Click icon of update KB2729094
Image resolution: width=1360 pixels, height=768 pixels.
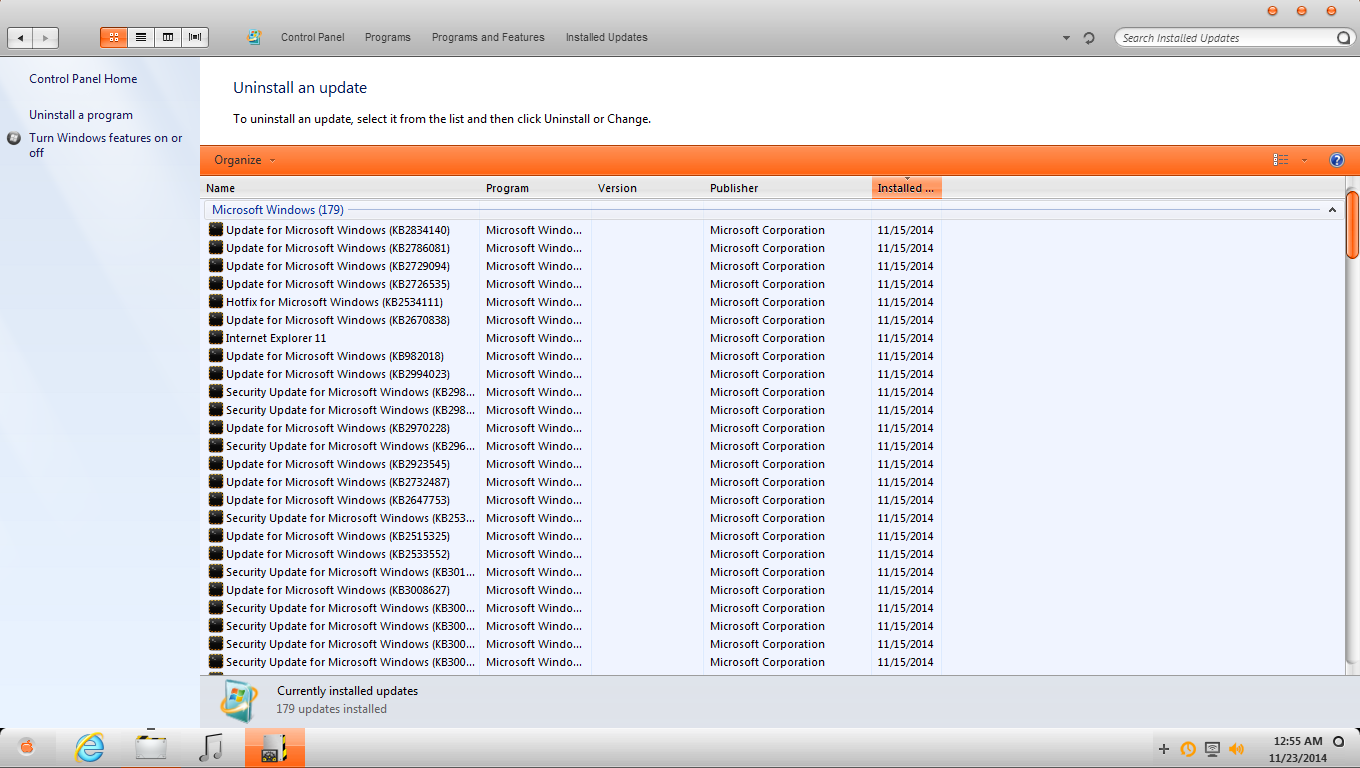pyautogui.click(x=216, y=266)
